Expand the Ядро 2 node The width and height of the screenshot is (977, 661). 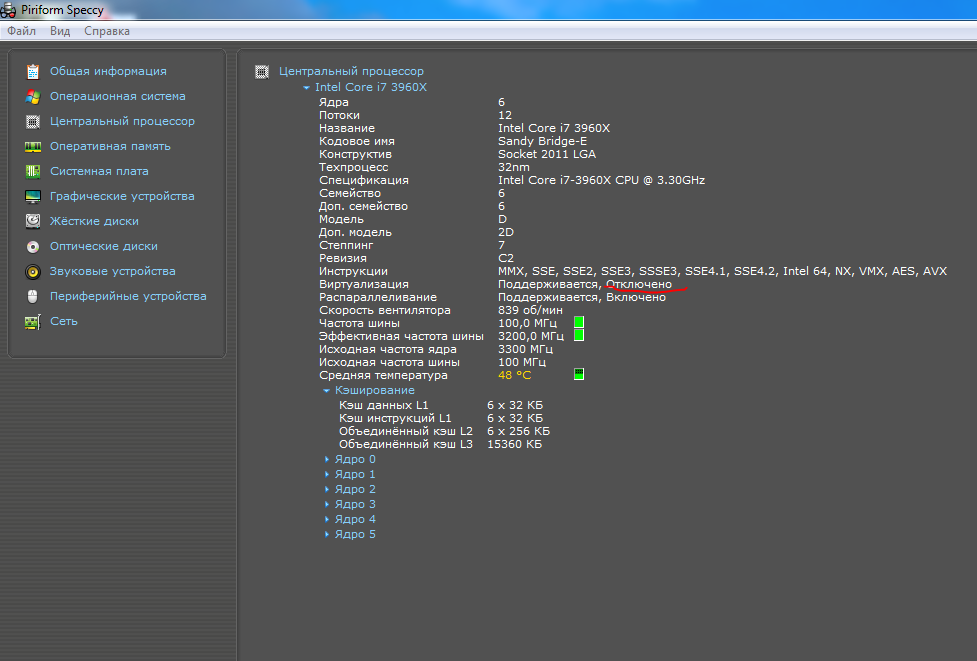pos(327,489)
